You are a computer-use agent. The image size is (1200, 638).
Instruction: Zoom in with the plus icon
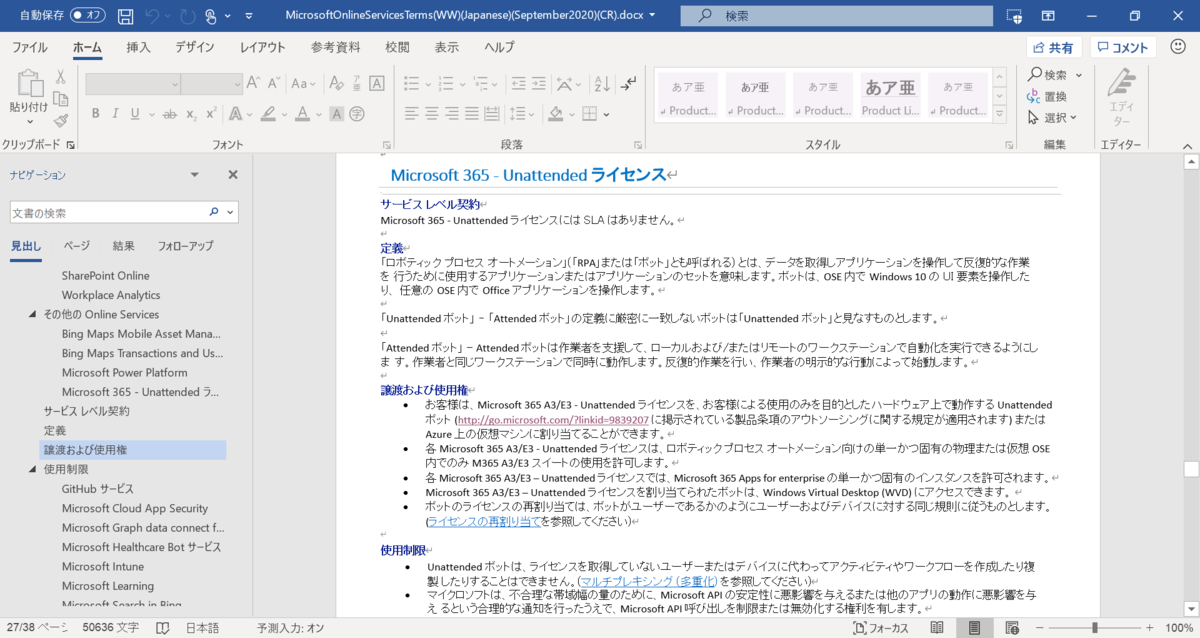click(x=1151, y=627)
